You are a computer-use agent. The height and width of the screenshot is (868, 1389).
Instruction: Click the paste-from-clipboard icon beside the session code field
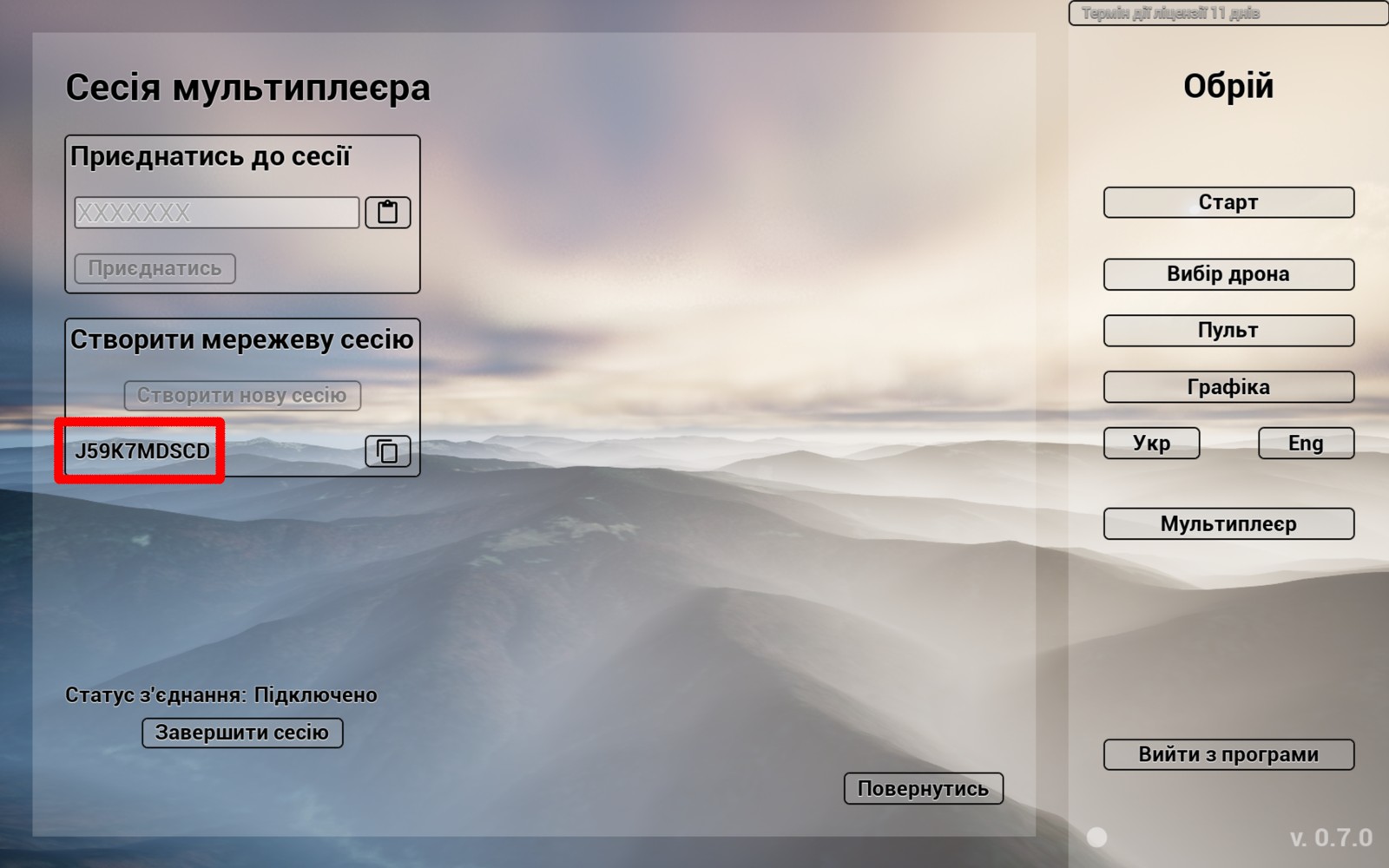387,213
